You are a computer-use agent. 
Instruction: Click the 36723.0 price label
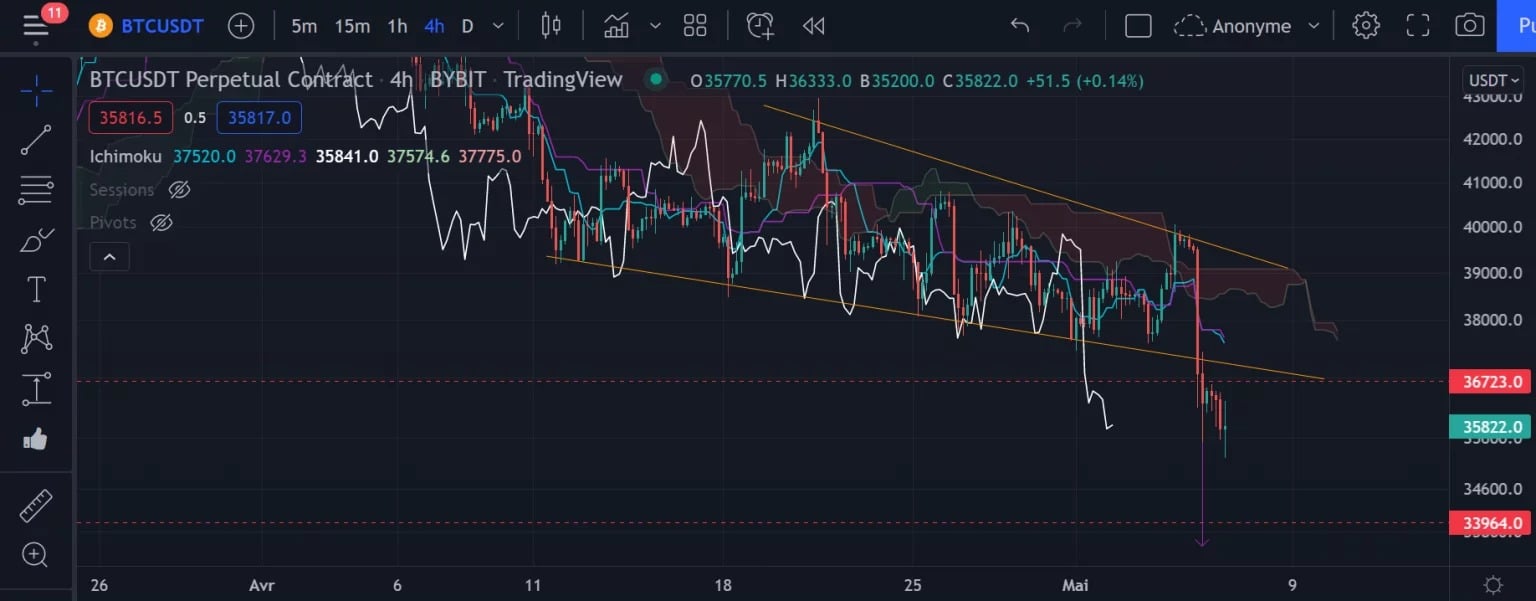(1490, 381)
